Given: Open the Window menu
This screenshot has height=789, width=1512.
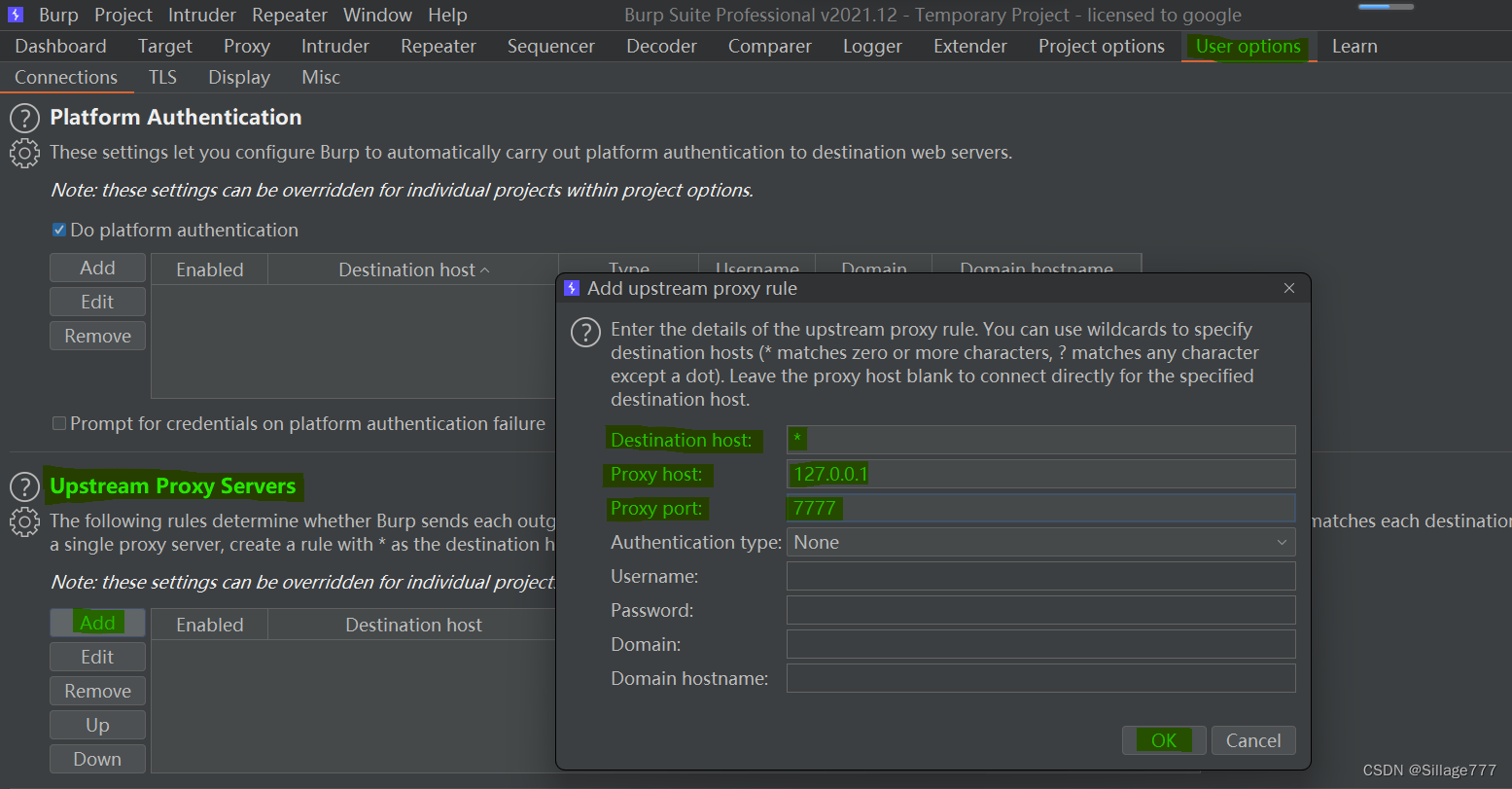Looking at the screenshot, I should pyautogui.click(x=377, y=15).
